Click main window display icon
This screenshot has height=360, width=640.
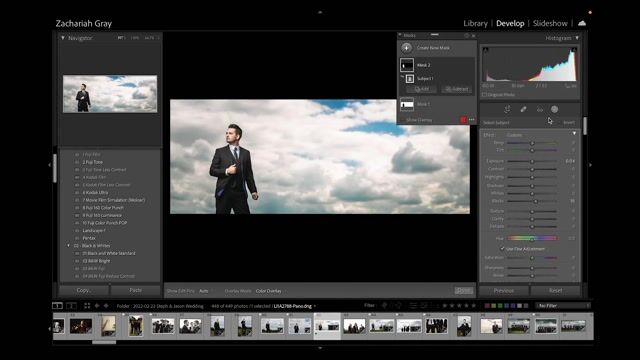[x=58, y=305]
